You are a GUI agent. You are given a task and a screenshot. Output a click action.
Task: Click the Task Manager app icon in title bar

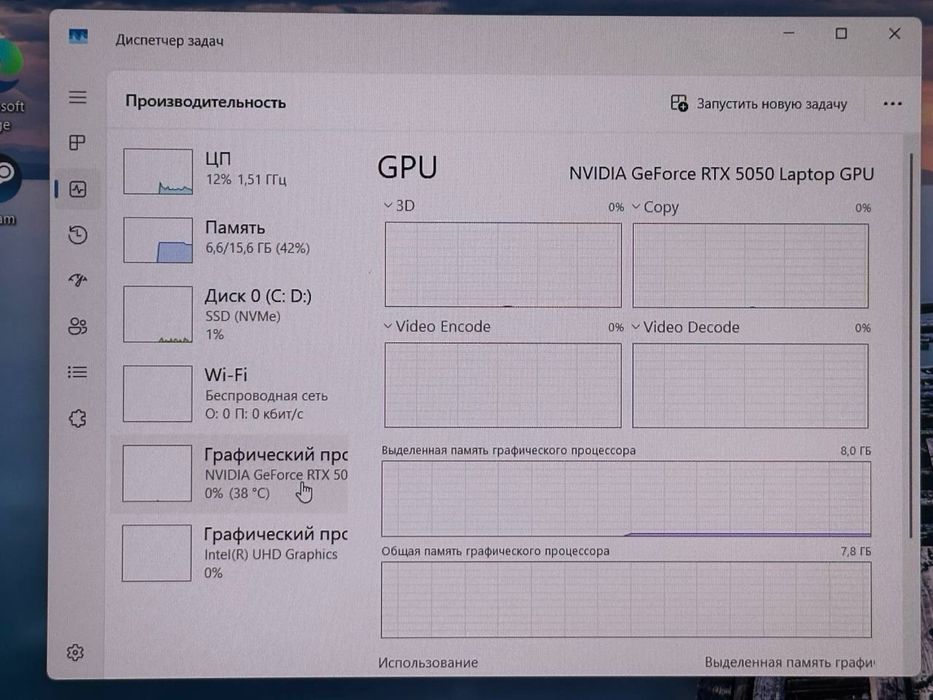78,37
